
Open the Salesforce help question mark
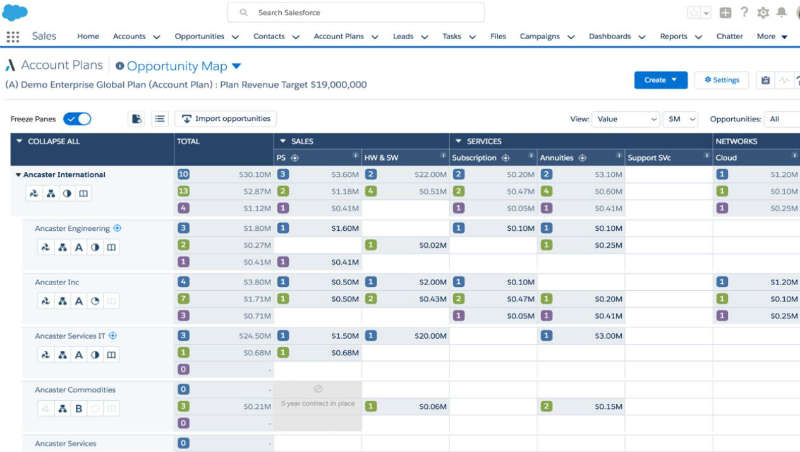coord(744,12)
